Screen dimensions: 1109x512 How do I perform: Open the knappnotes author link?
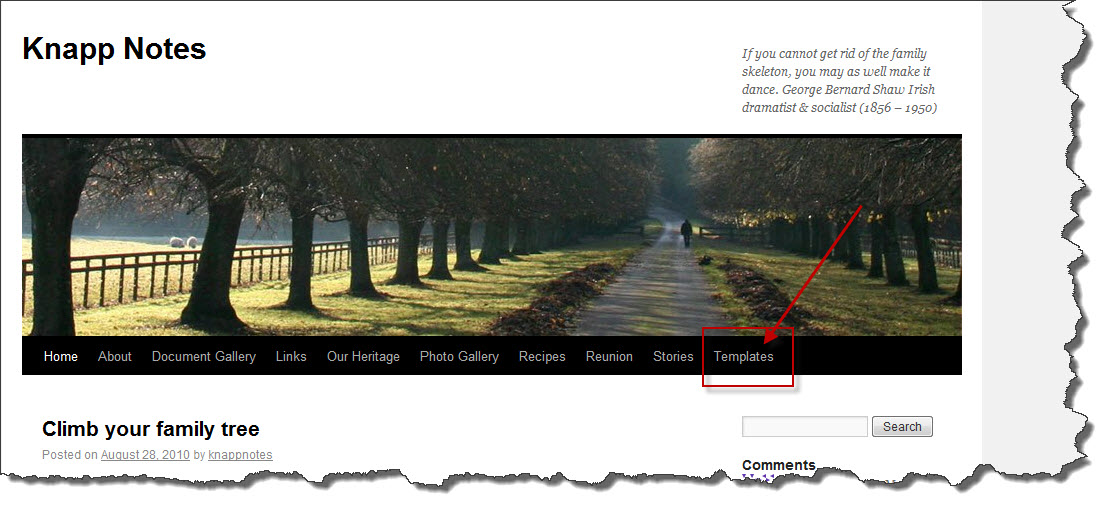click(x=240, y=455)
